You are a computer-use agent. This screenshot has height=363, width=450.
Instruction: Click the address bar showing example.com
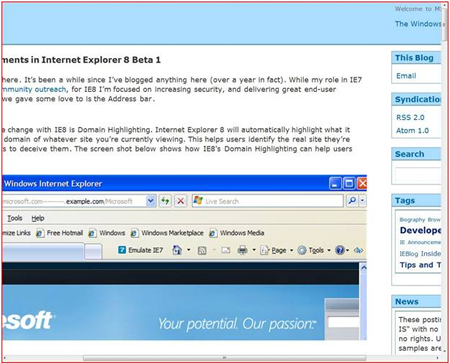(x=73, y=201)
